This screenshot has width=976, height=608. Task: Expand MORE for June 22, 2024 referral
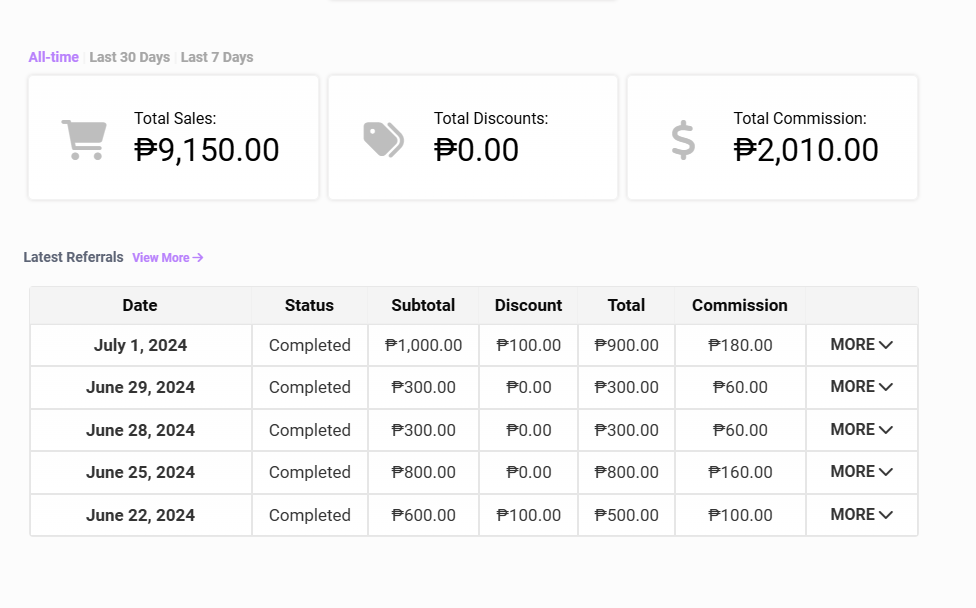pos(861,515)
